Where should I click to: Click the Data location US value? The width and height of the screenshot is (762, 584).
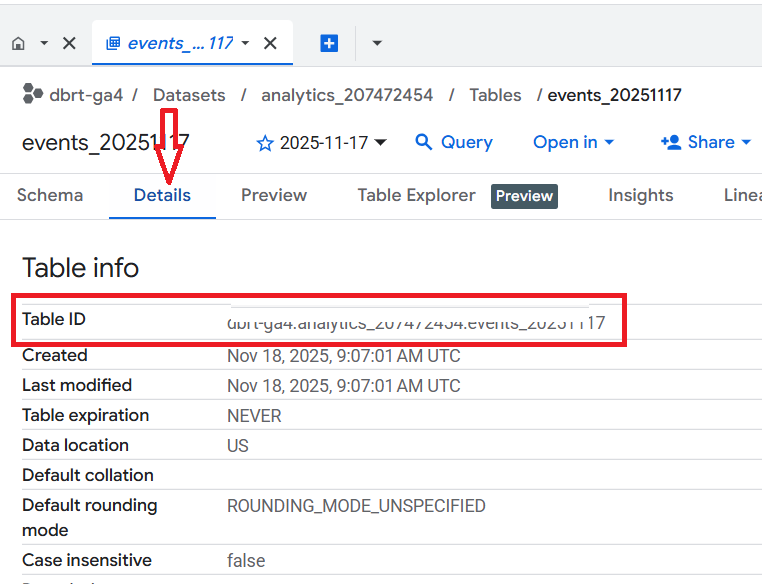coord(238,446)
